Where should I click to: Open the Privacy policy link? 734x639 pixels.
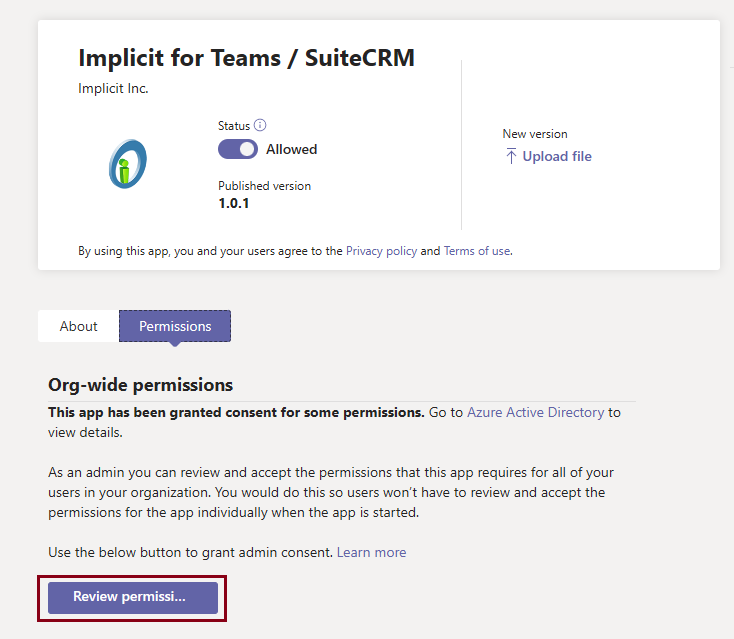[381, 251]
